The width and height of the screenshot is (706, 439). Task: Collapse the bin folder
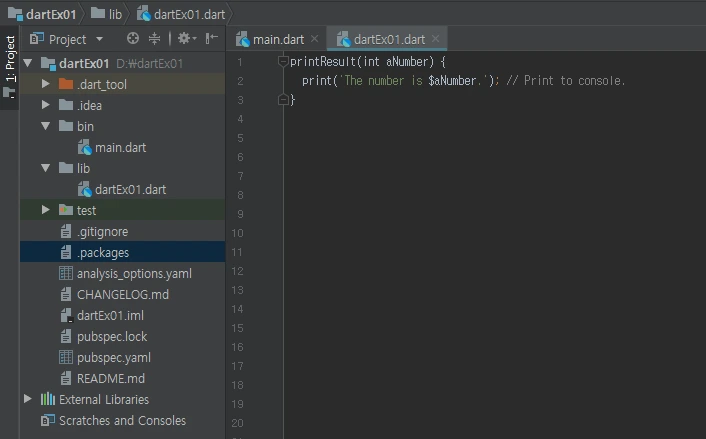coord(45,126)
